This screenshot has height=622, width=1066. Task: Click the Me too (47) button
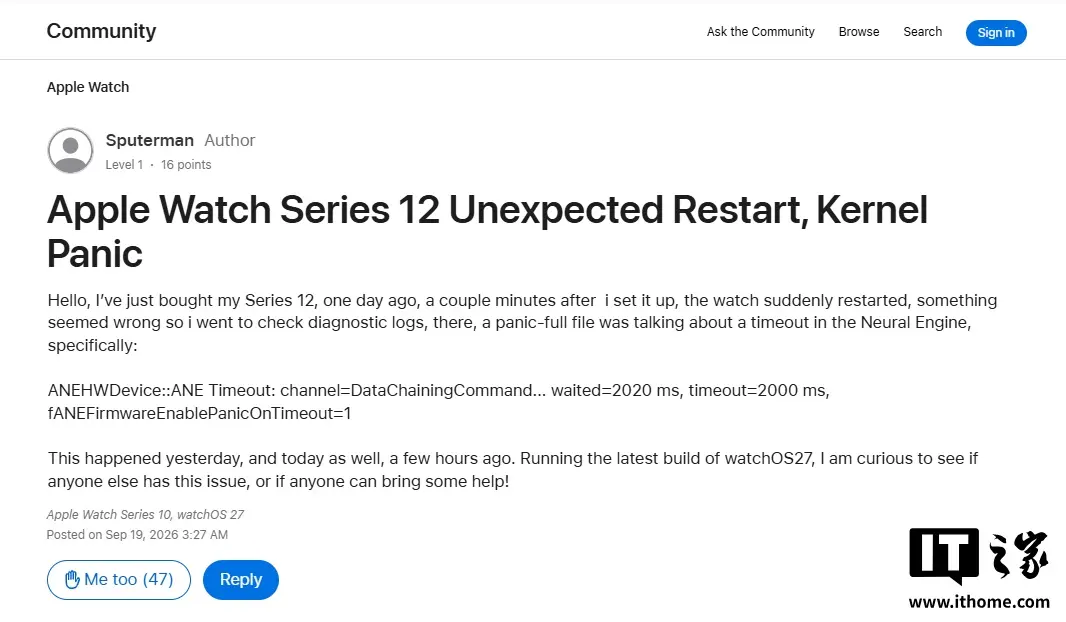pos(119,580)
